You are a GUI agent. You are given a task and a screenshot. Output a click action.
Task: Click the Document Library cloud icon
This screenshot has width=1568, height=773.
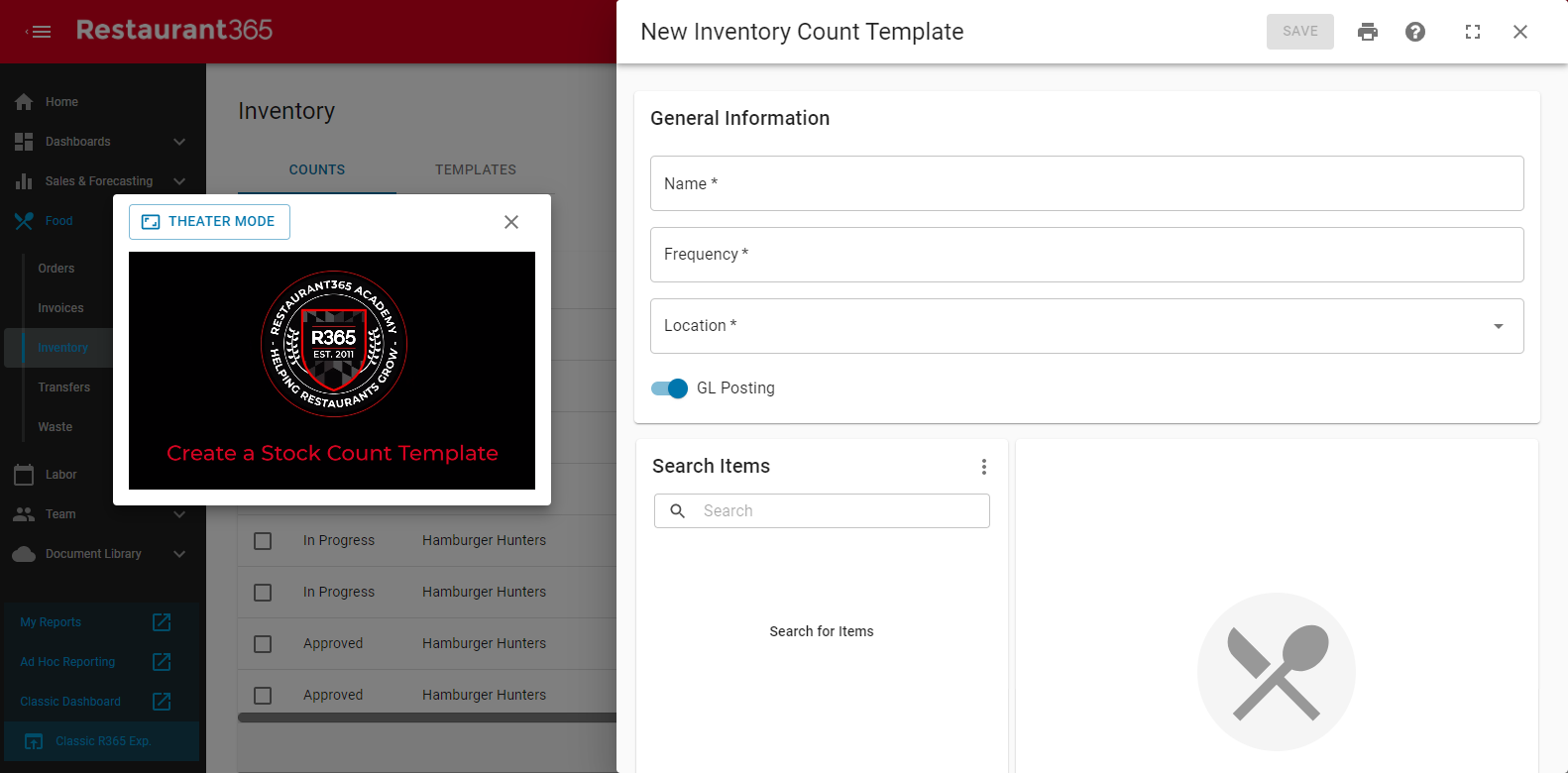24,554
